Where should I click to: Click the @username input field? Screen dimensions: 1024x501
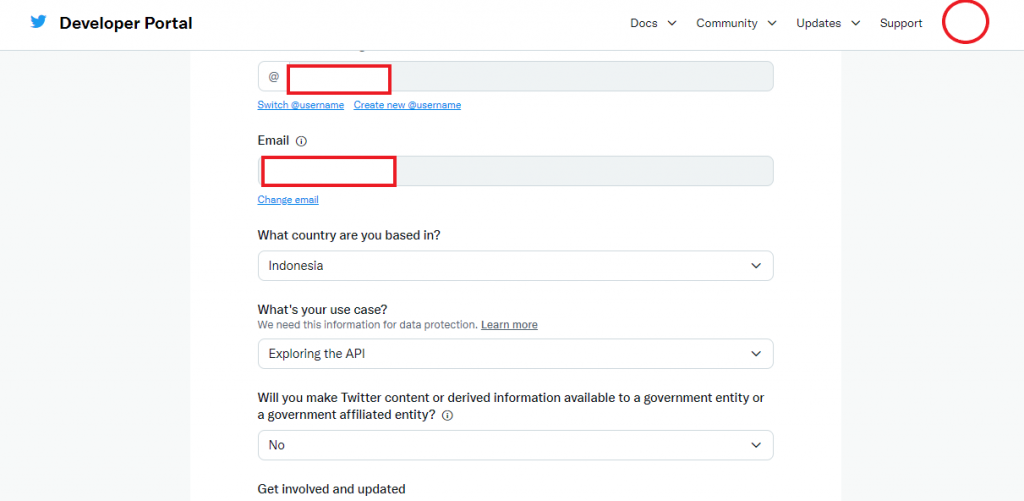click(x=515, y=76)
